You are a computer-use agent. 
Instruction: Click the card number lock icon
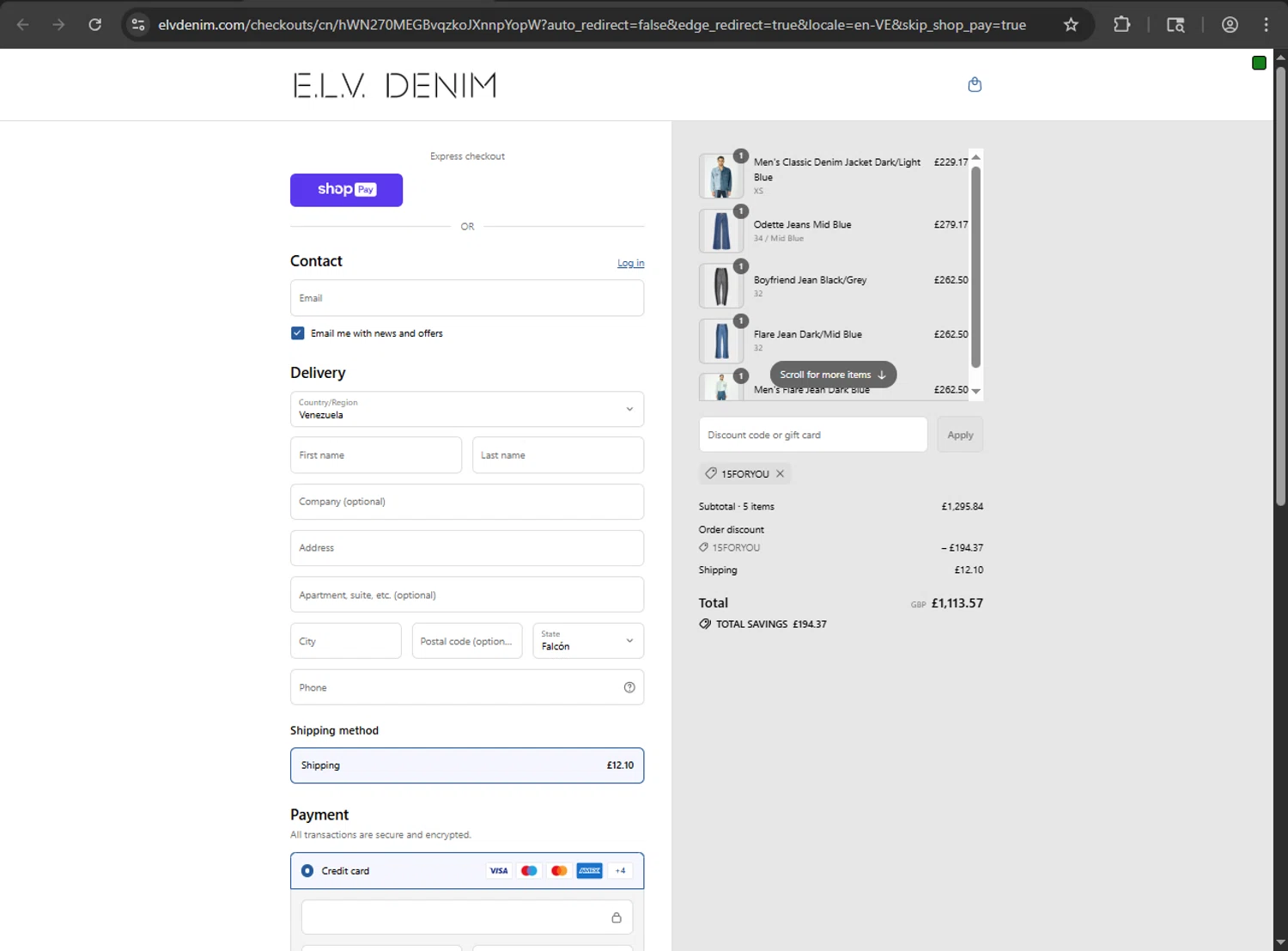617,917
